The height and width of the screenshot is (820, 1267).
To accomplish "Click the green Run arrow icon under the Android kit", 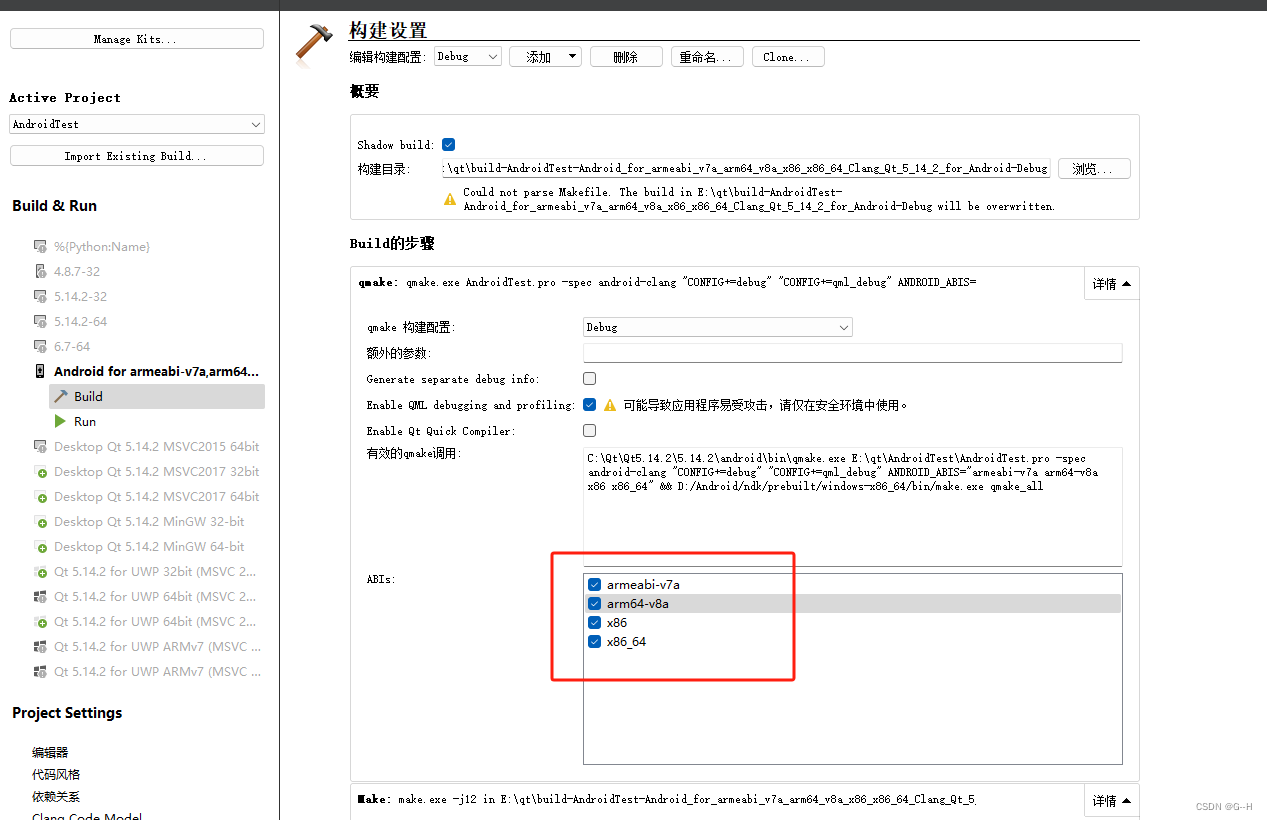I will click(59, 421).
